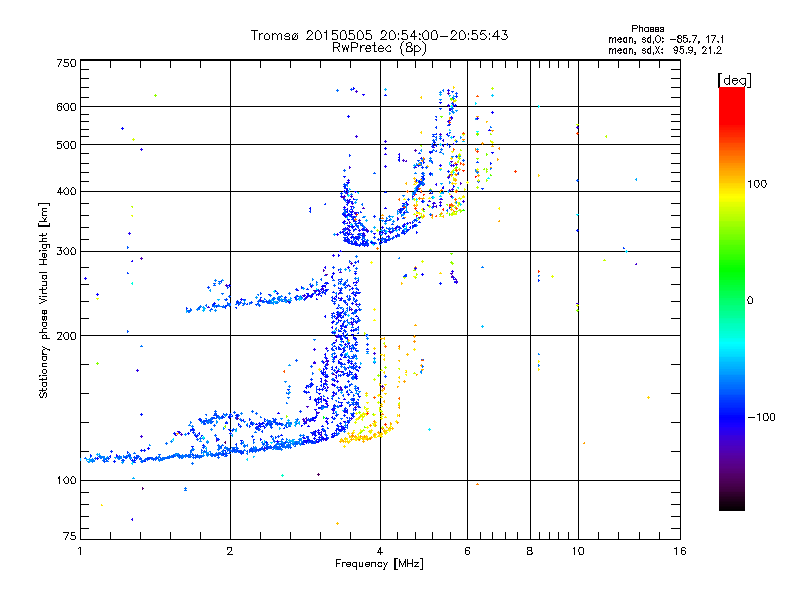Image resolution: width=800 pixels, height=600 pixels.
Task: Click the colorbar tick label '0'
Action: click(750, 300)
